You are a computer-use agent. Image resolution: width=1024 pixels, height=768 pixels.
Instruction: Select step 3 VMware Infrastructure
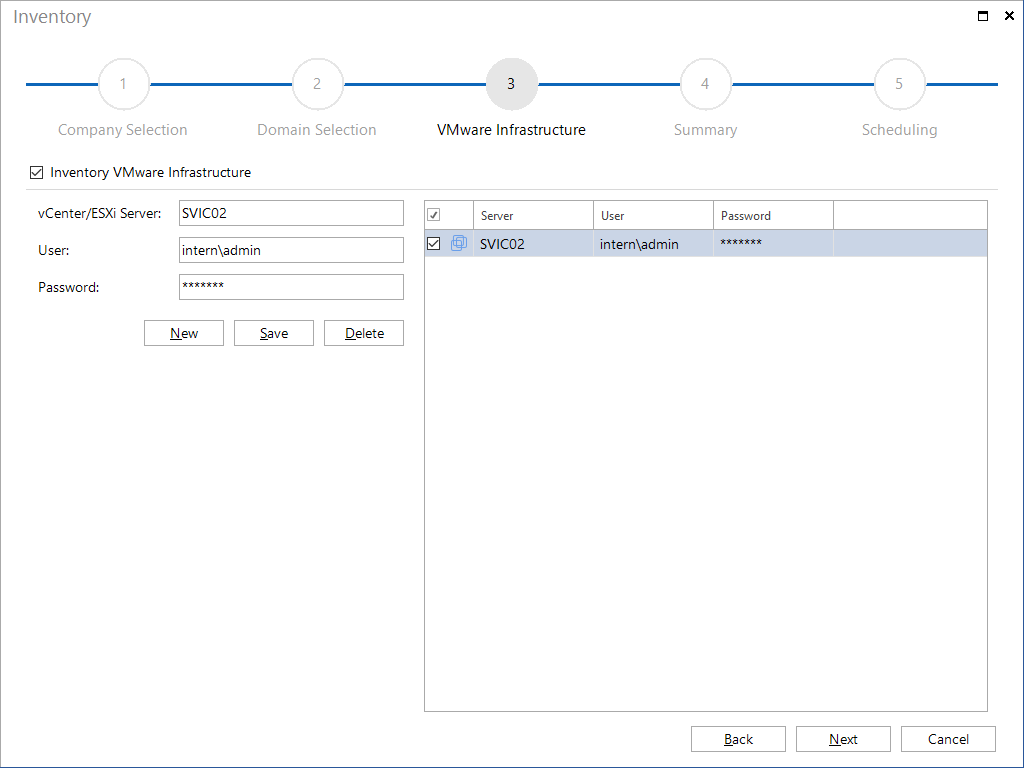point(511,84)
